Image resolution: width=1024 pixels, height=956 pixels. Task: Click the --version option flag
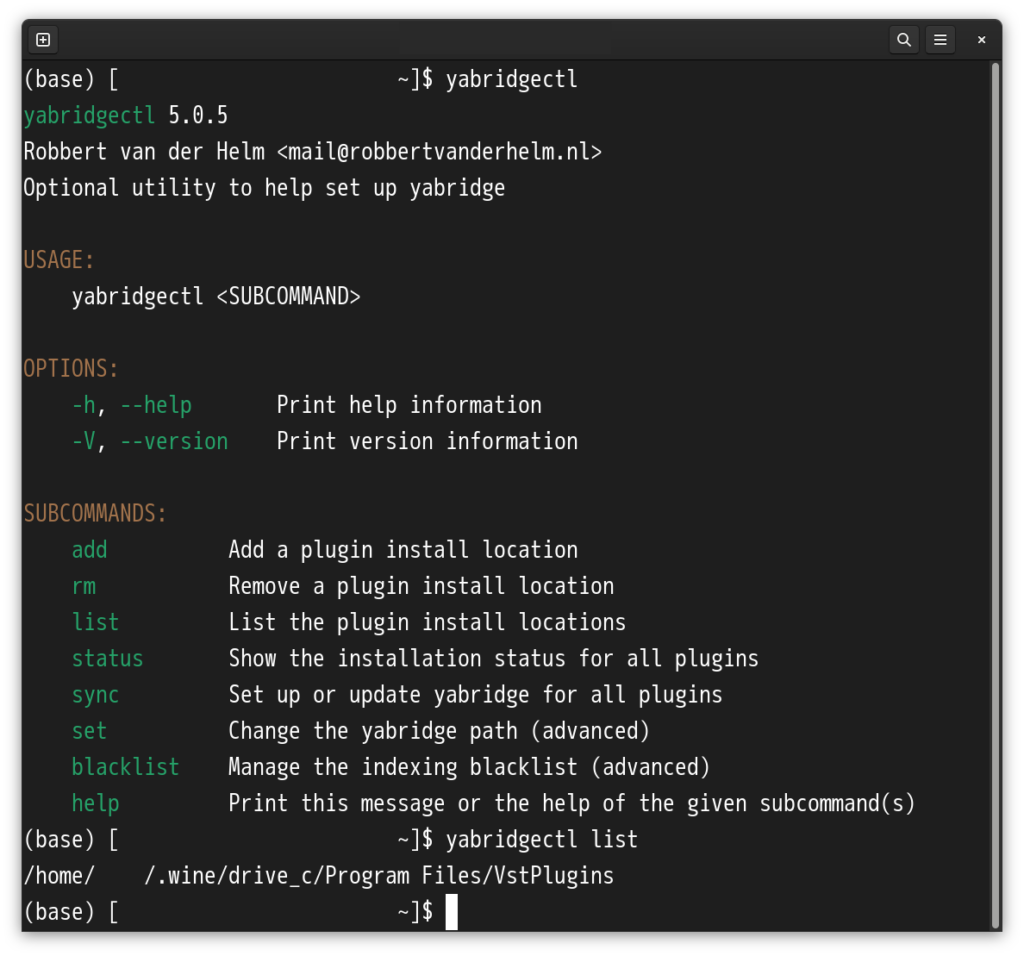click(x=174, y=441)
